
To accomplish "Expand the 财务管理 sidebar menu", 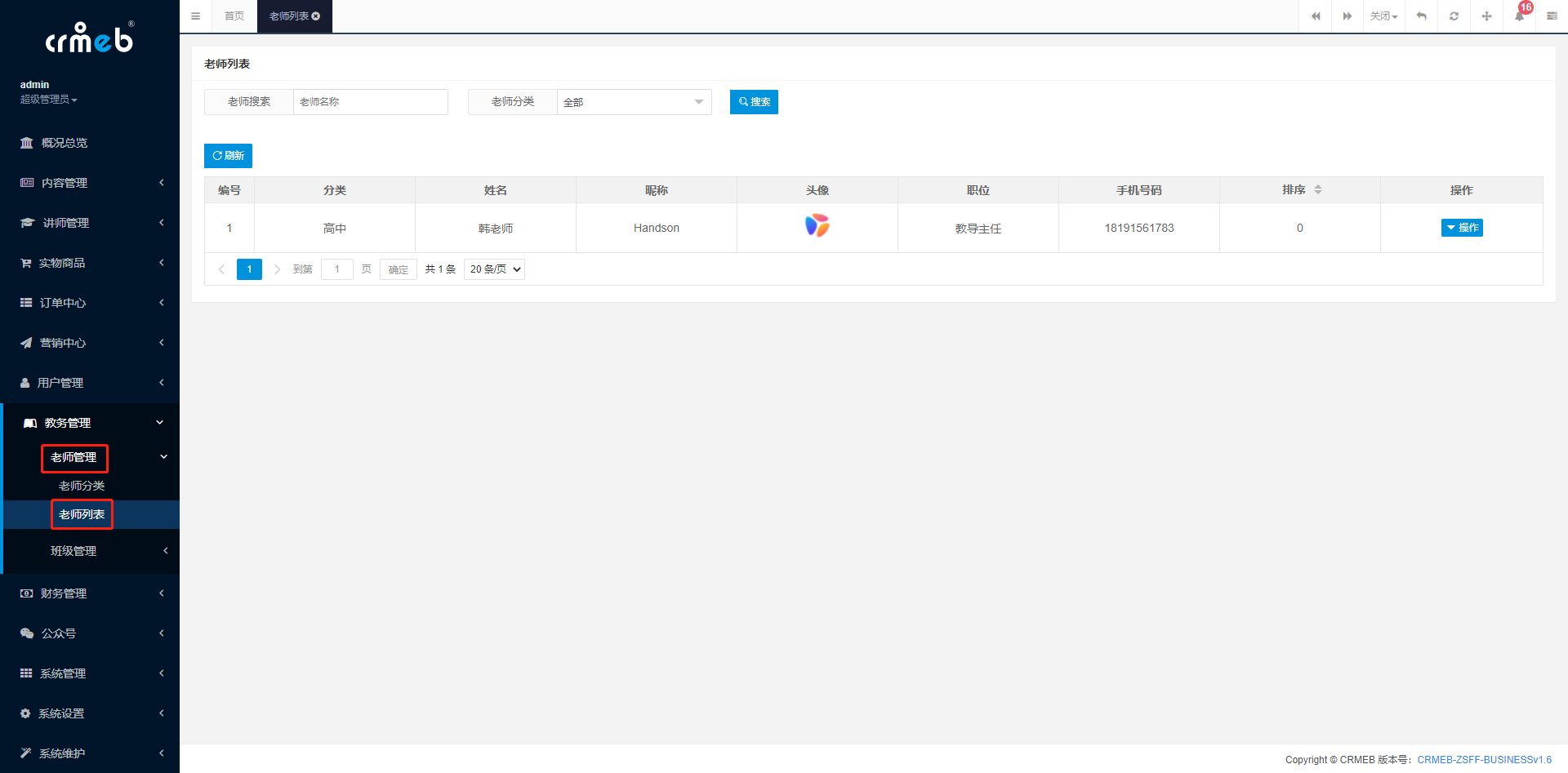I will coord(90,593).
